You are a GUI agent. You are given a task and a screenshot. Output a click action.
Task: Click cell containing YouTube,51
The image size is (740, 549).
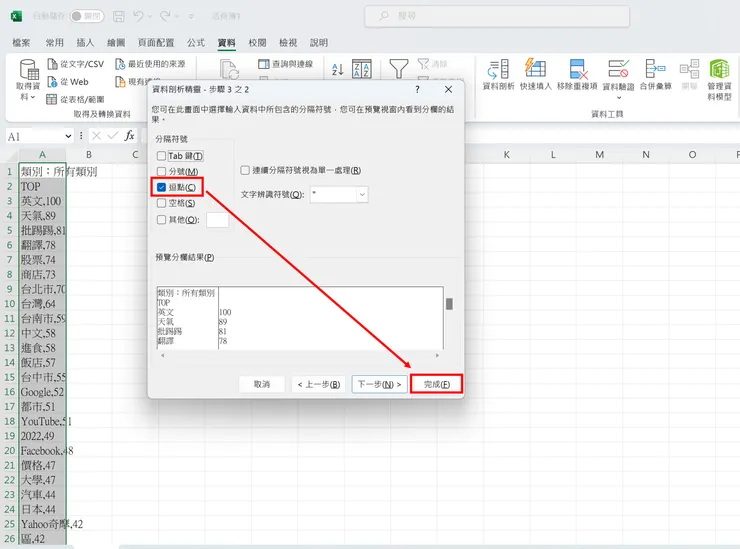[x=42, y=421]
